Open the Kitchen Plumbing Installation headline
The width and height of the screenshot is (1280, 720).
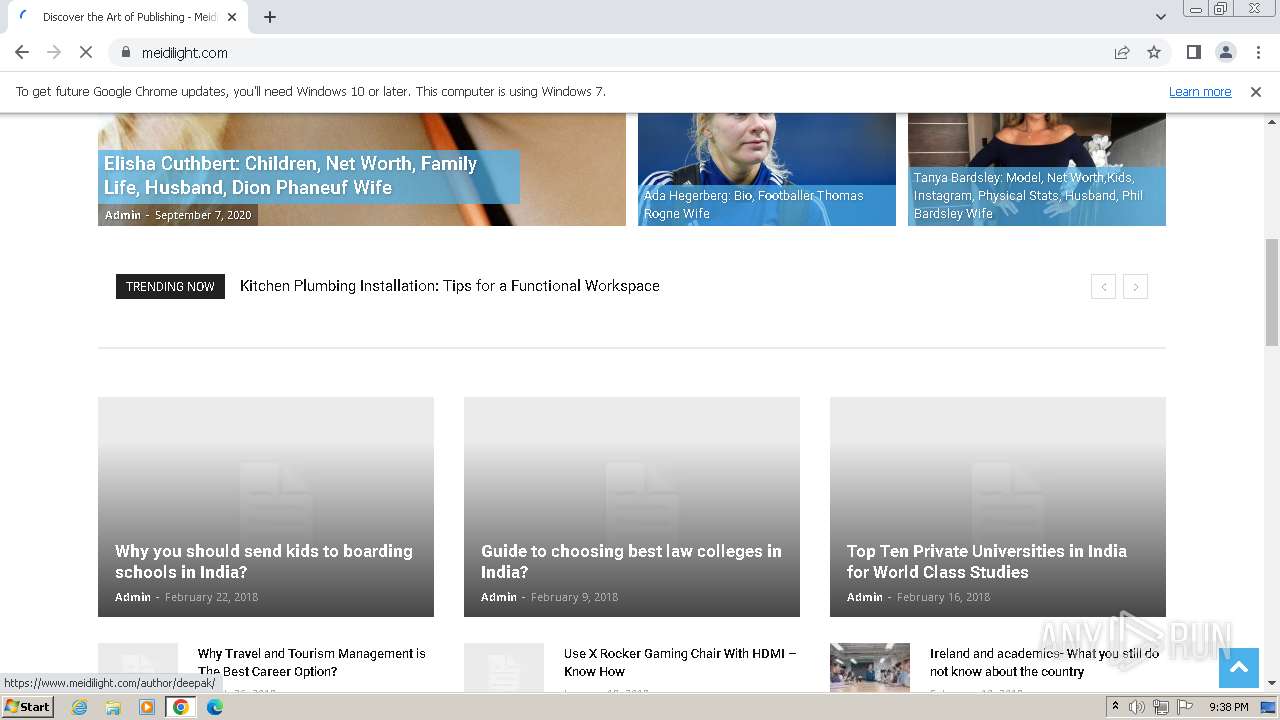click(450, 286)
